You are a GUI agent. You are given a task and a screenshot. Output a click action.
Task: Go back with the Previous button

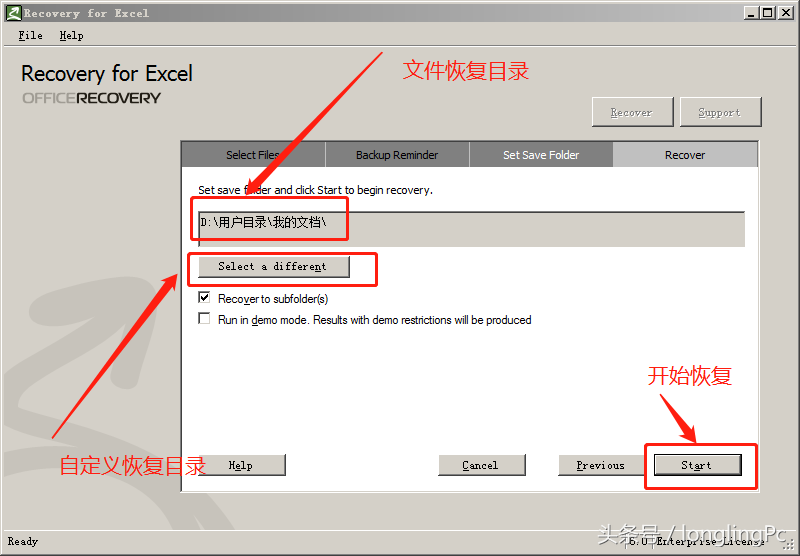[x=601, y=465]
